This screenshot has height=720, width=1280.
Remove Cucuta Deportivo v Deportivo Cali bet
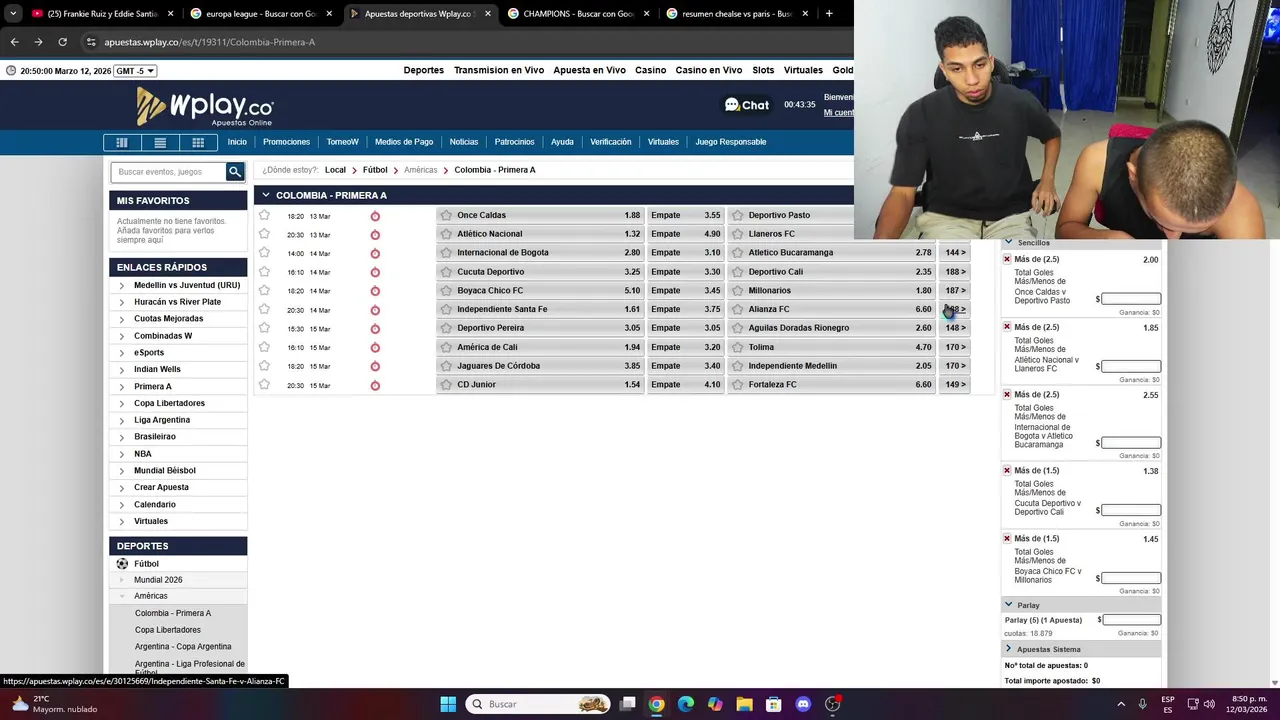click(x=1007, y=470)
